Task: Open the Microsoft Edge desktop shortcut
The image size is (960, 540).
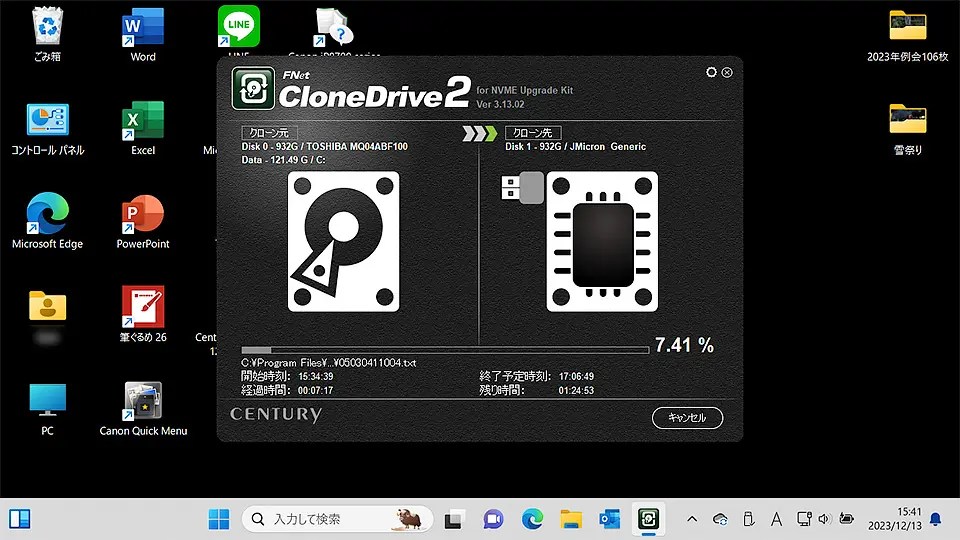Action: 47,221
